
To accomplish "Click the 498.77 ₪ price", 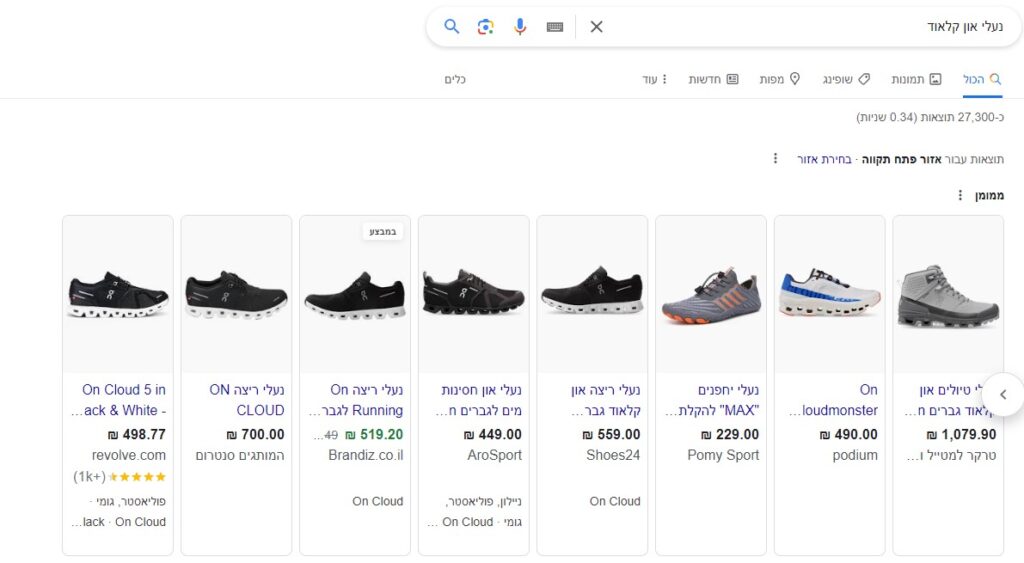I will click(x=136, y=434).
